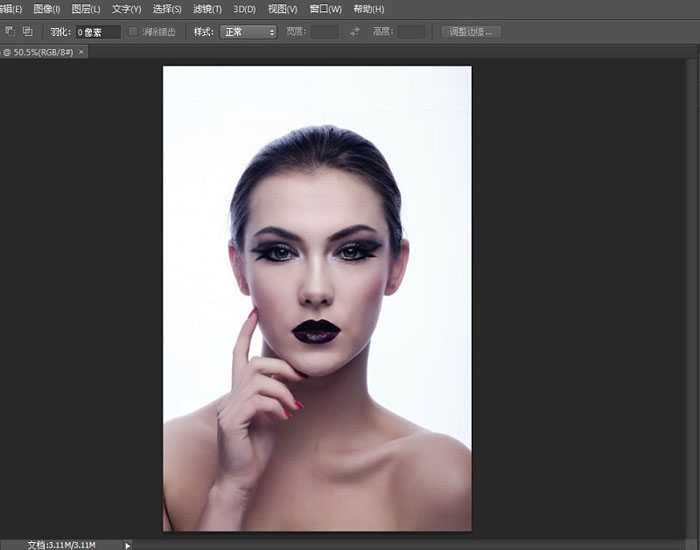This screenshot has height=550, width=700.
Task: Click the 调整边缘 refine edge button
Action: point(471,32)
